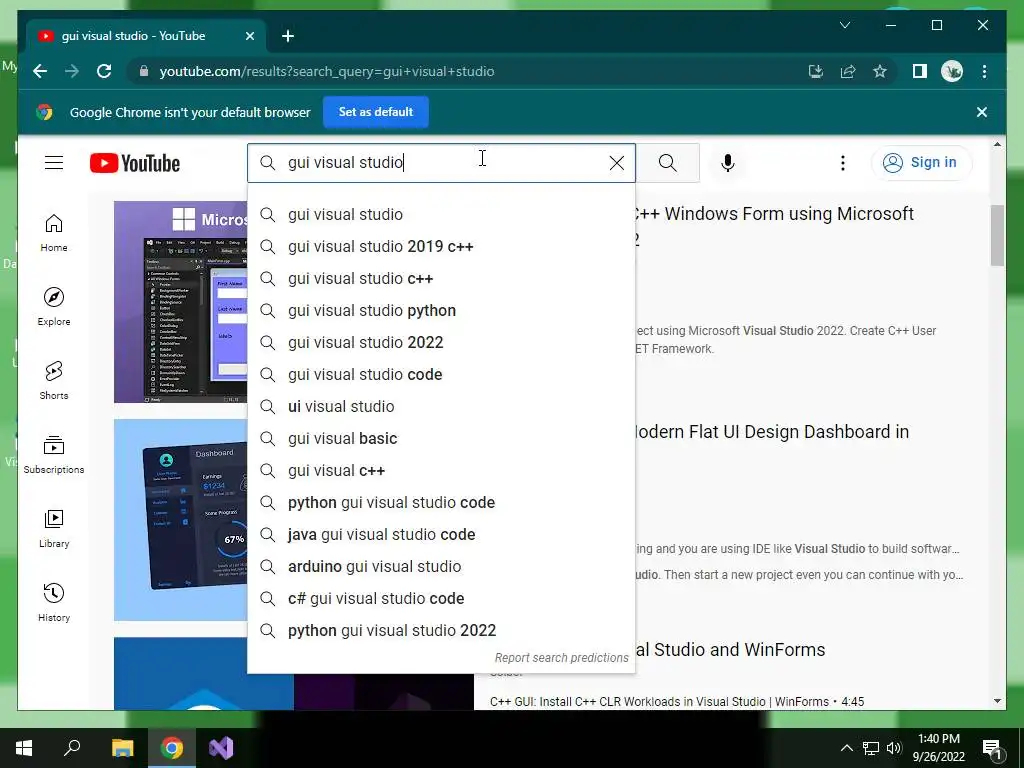Select suggestion "gui visual studio python"

(x=441, y=310)
